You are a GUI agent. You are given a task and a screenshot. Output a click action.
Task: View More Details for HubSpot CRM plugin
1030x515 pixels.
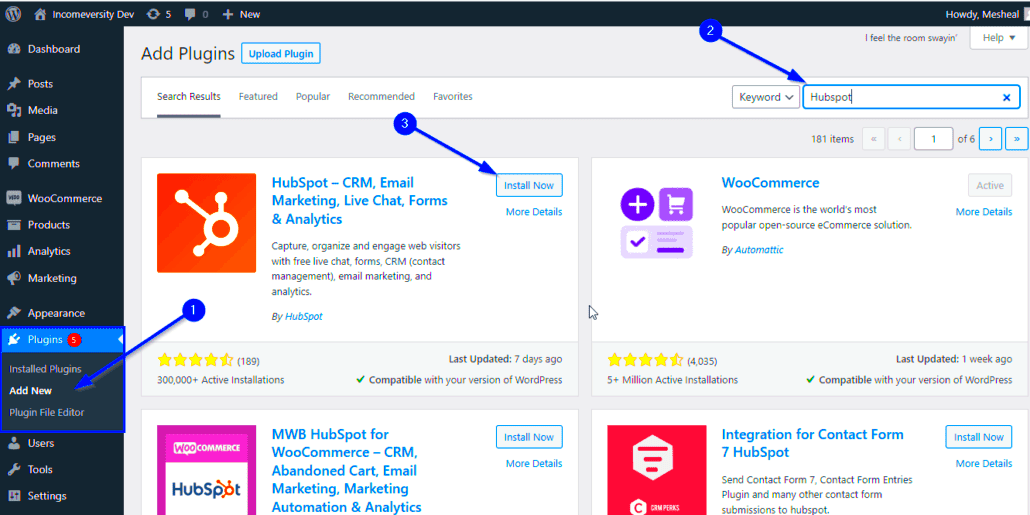coord(534,212)
